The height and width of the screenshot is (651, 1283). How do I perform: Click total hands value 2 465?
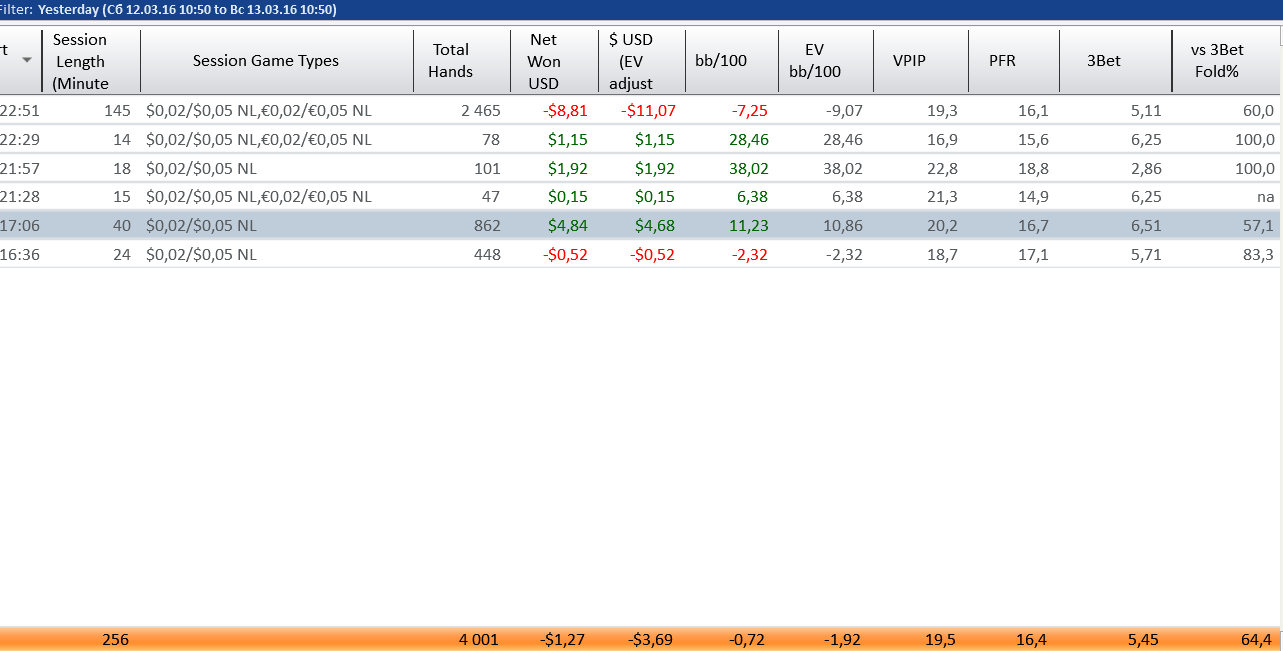click(481, 111)
